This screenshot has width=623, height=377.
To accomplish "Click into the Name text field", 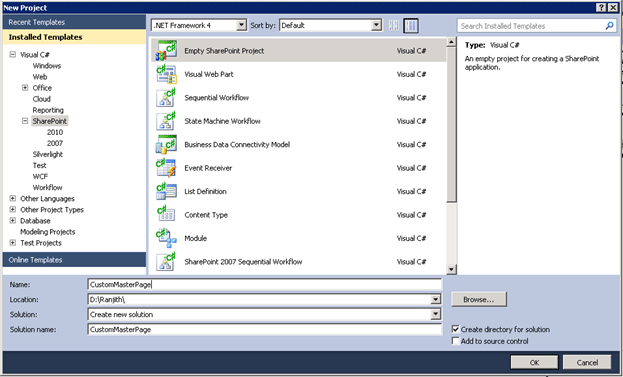I will click(265, 284).
